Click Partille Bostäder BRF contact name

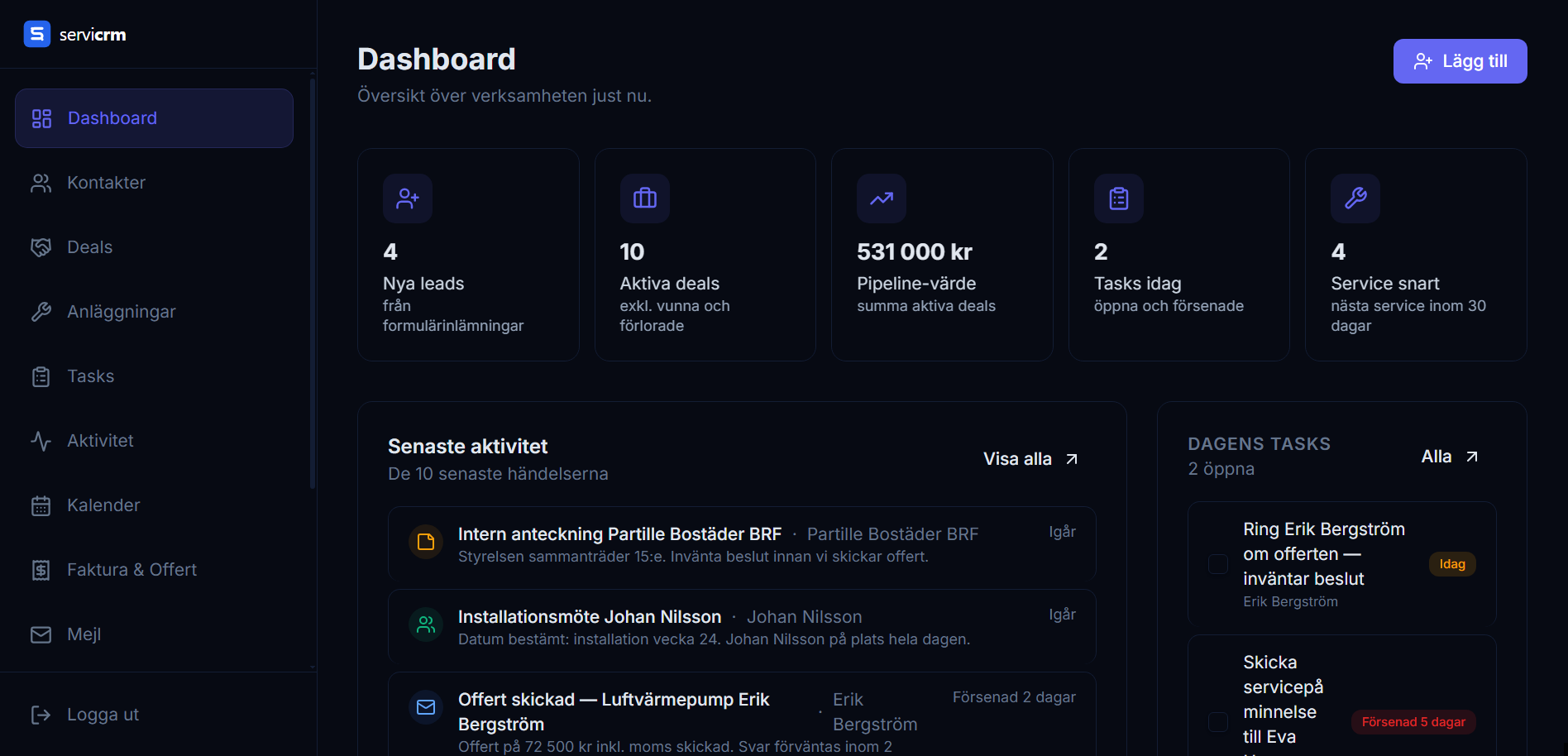click(x=892, y=534)
